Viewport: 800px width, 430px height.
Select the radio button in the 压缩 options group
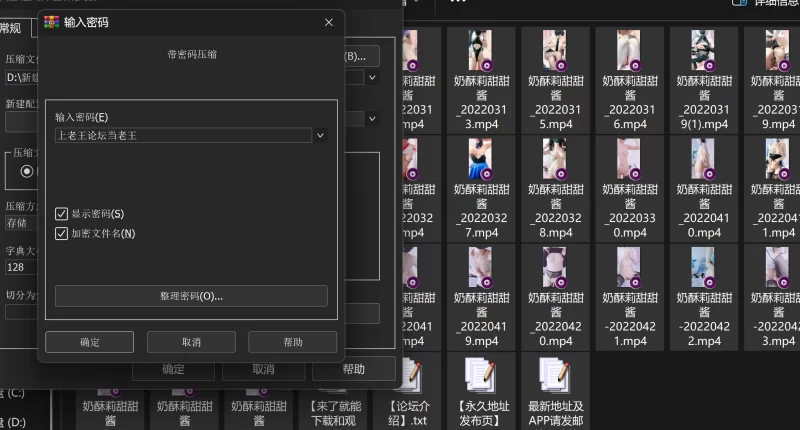coord(27,171)
